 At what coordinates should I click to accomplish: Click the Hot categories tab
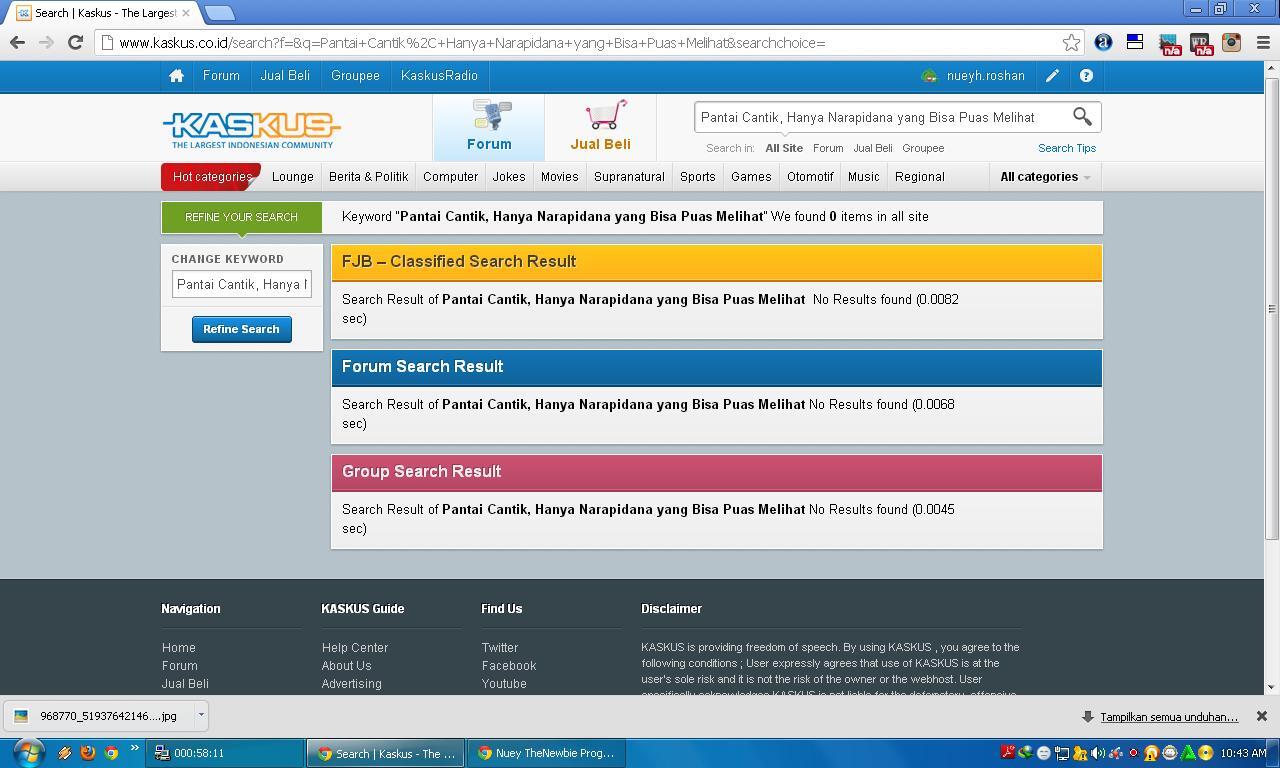coord(211,177)
